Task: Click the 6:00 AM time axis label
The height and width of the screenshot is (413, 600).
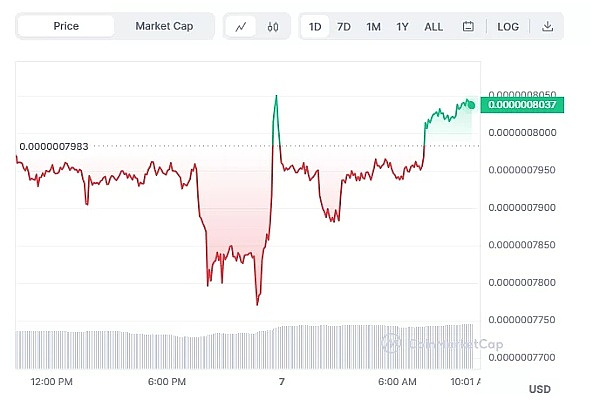Action: pos(397,382)
